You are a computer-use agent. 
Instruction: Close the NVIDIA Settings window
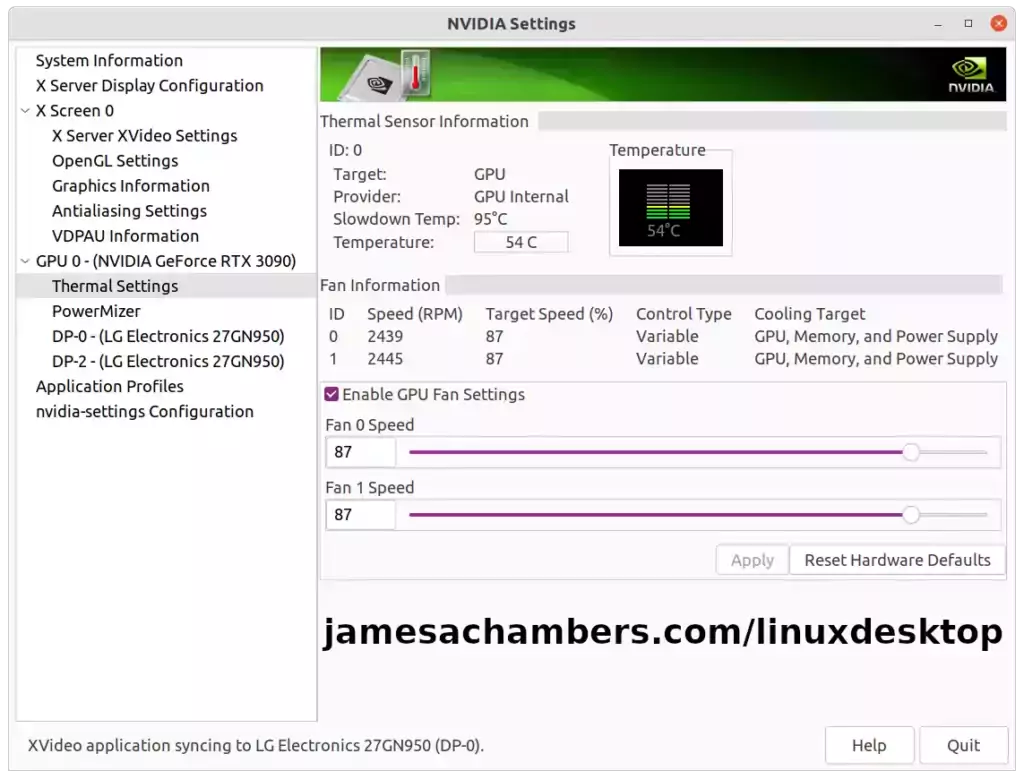click(999, 24)
